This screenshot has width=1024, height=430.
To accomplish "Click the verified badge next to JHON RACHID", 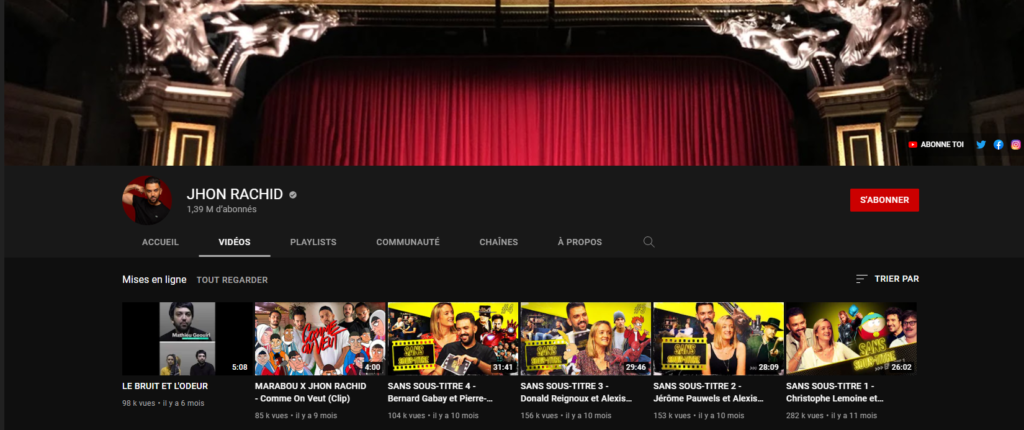I will point(293,195).
